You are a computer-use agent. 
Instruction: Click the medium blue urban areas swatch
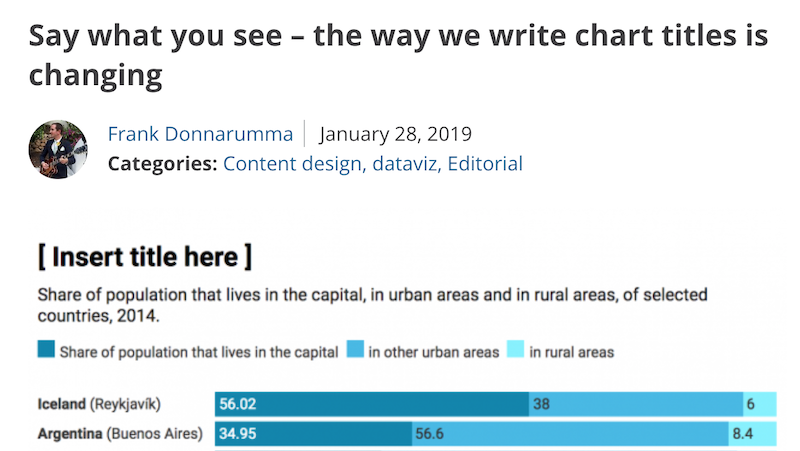point(356,351)
